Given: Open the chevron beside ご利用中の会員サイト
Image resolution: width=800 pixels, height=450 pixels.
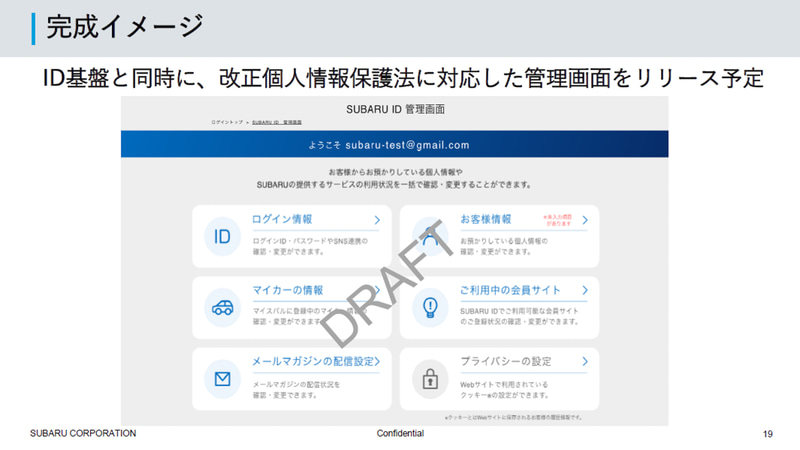Looking at the screenshot, I should click(585, 290).
